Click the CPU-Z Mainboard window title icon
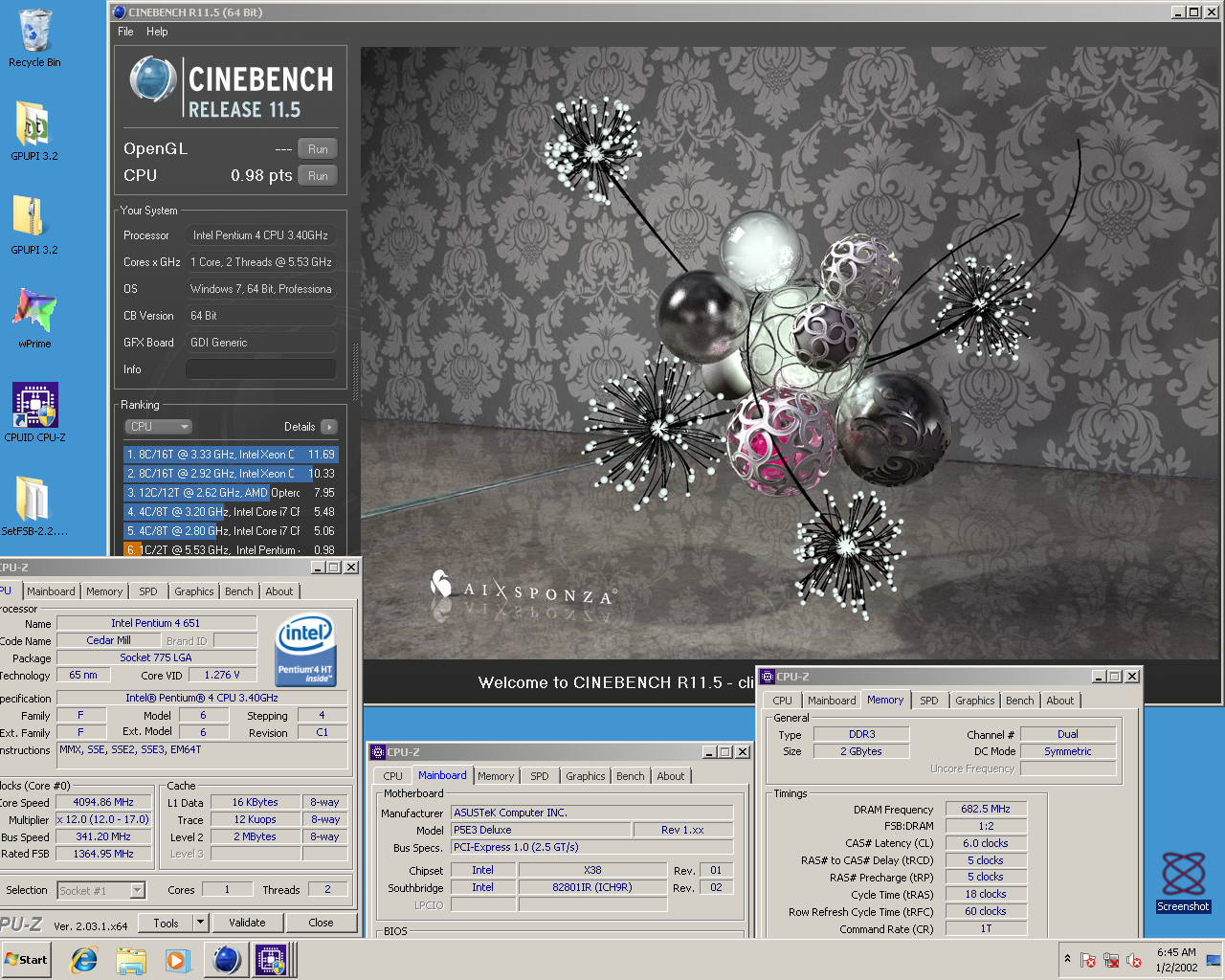This screenshot has width=1225, height=980. pos(378,752)
